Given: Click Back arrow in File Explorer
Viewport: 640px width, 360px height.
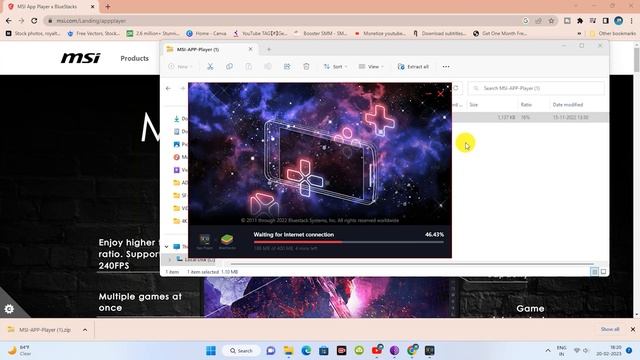Looking at the screenshot, I should 169,88.
